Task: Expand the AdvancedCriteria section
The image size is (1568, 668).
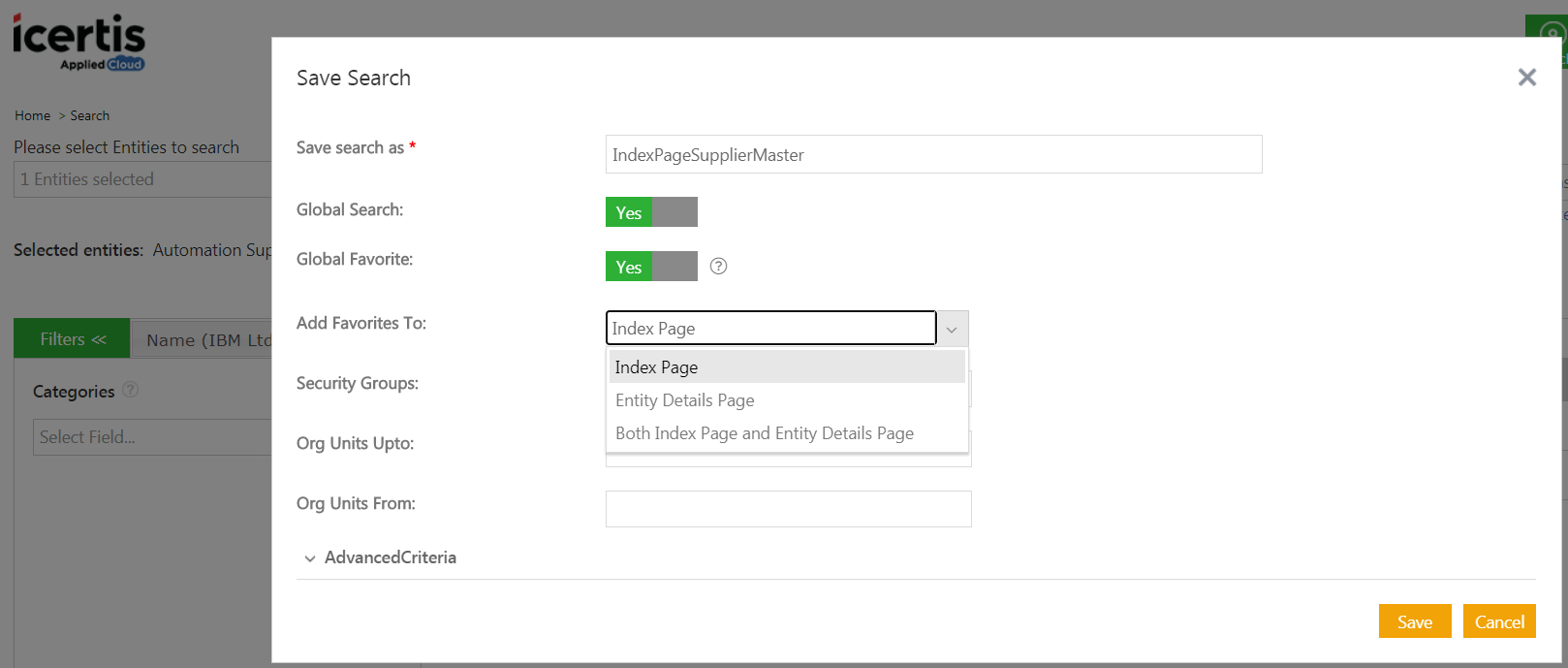Action: (x=310, y=558)
